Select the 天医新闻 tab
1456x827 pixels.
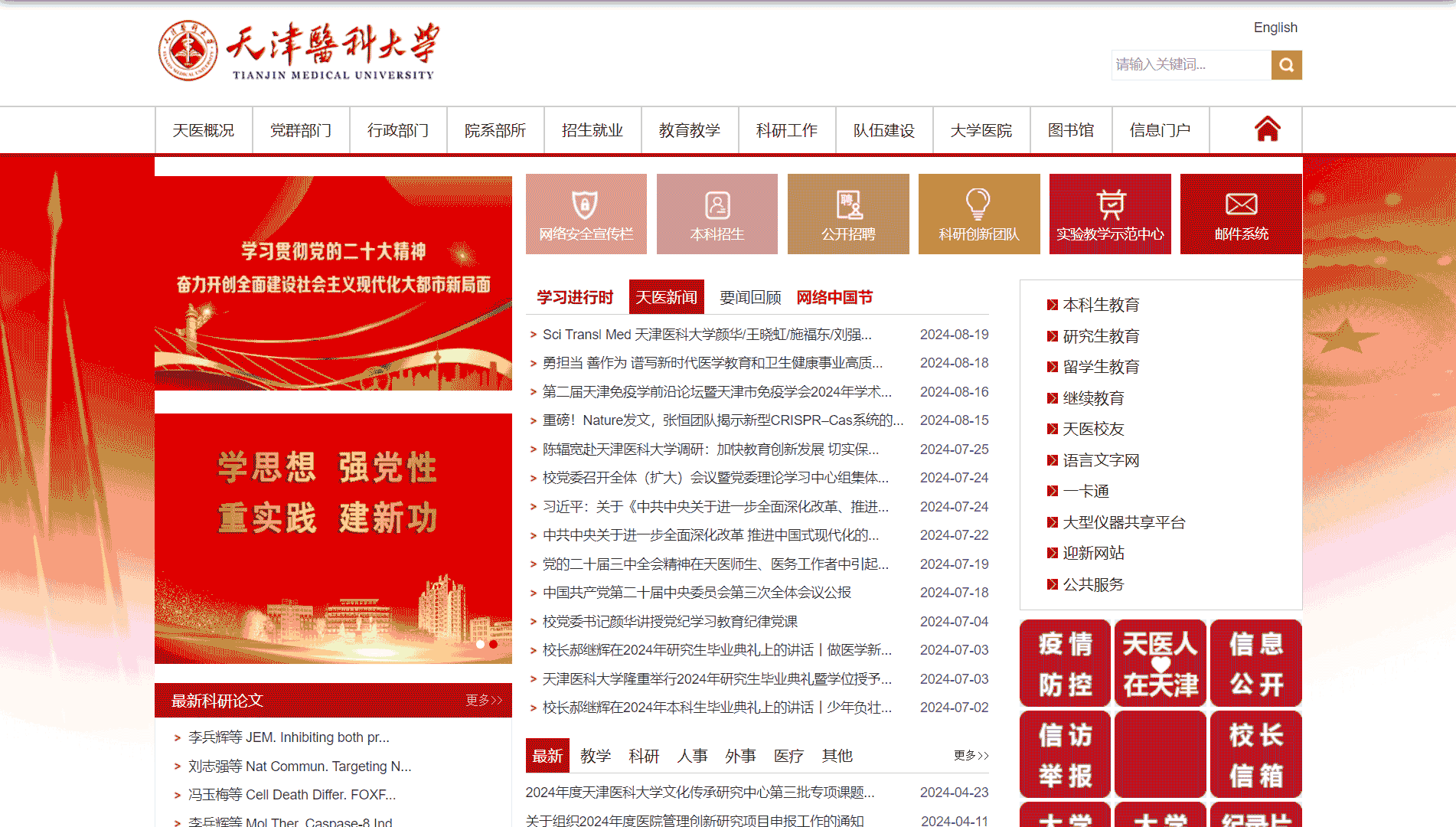point(667,297)
